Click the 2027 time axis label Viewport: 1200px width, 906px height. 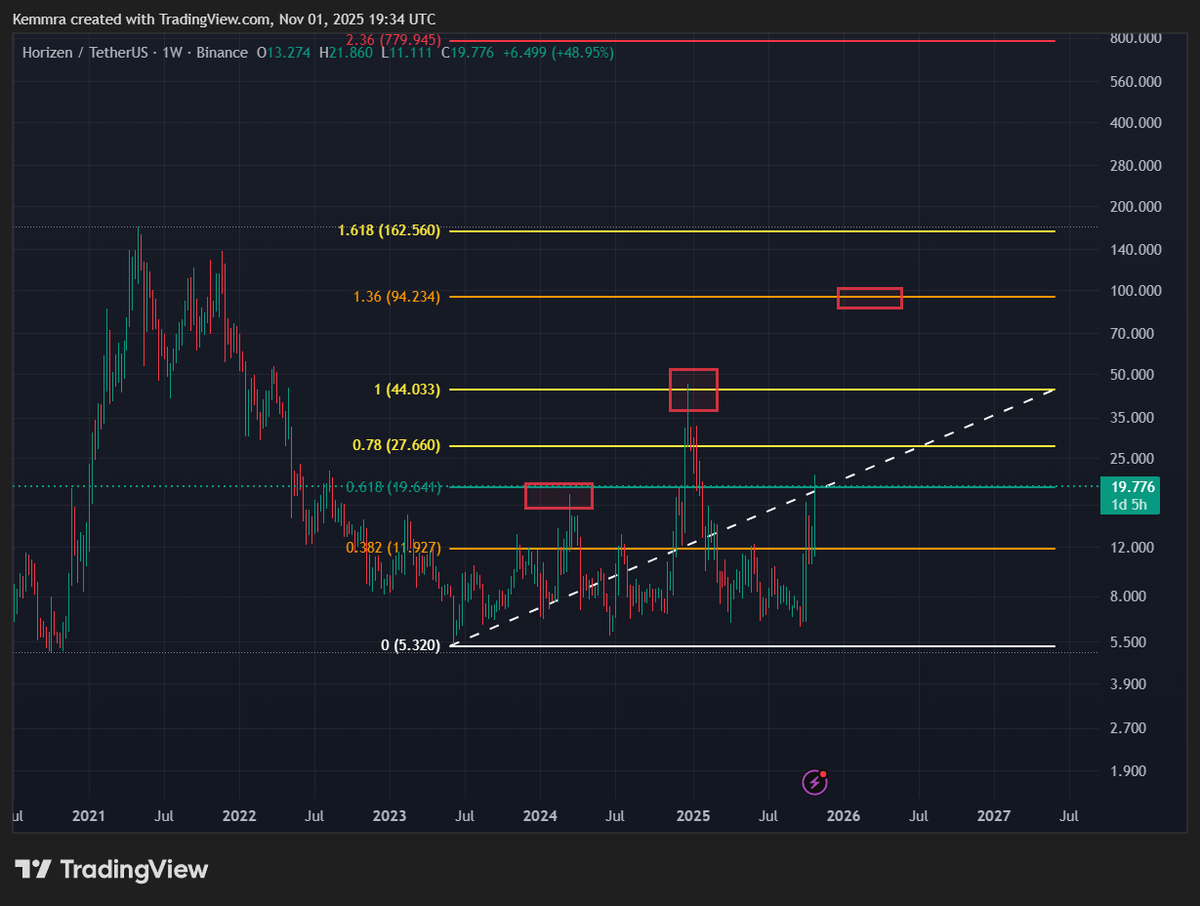coord(994,816)
